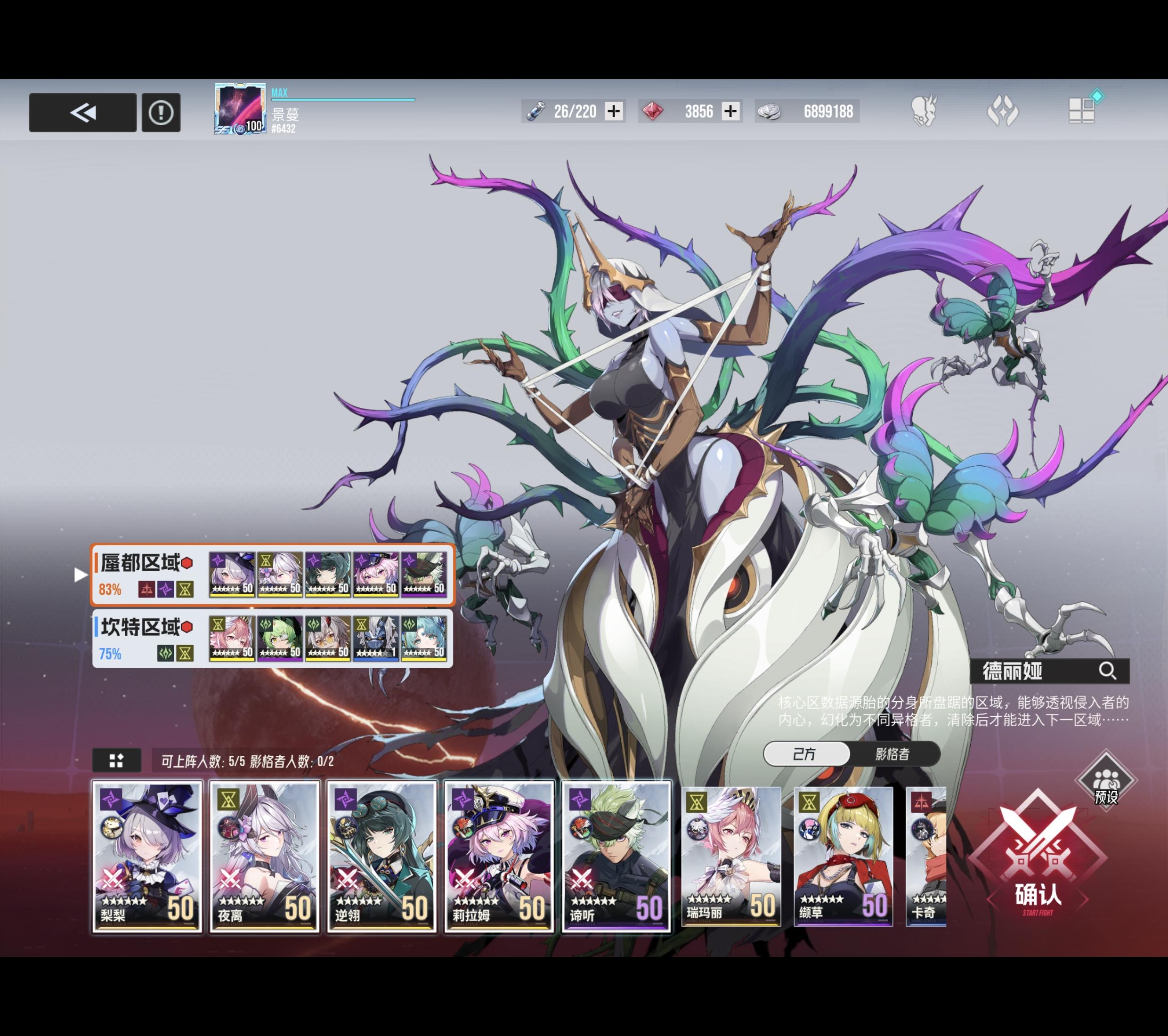Click the MAX experience progress bar
This screenshot has width=1168, height=1036.
point(343,99)
